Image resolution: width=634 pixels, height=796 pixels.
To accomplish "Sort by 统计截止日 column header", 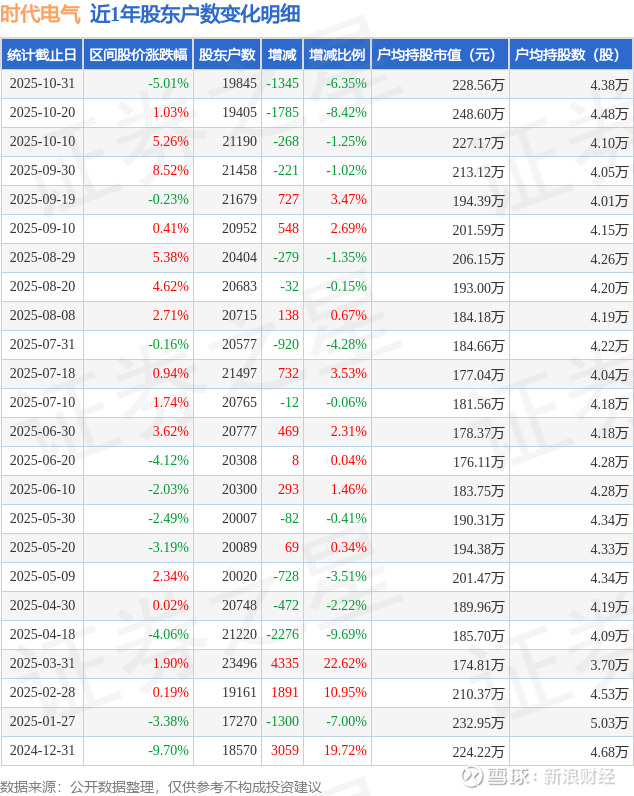I will [42, 55].
